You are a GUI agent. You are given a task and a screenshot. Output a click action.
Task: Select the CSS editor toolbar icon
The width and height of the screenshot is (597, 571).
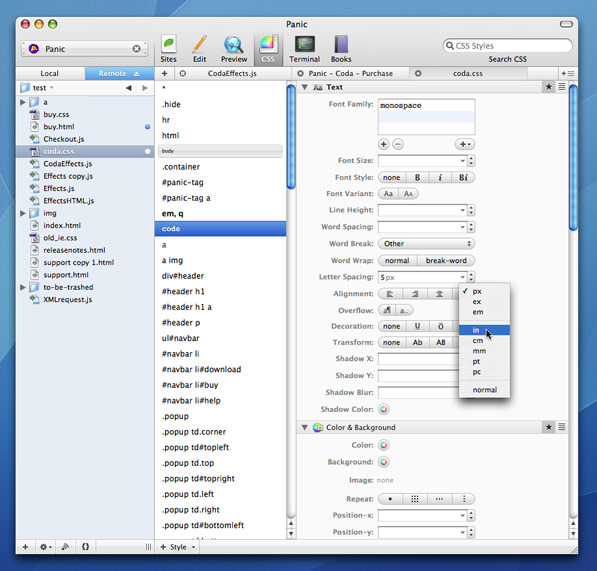(x=268, y=49)
